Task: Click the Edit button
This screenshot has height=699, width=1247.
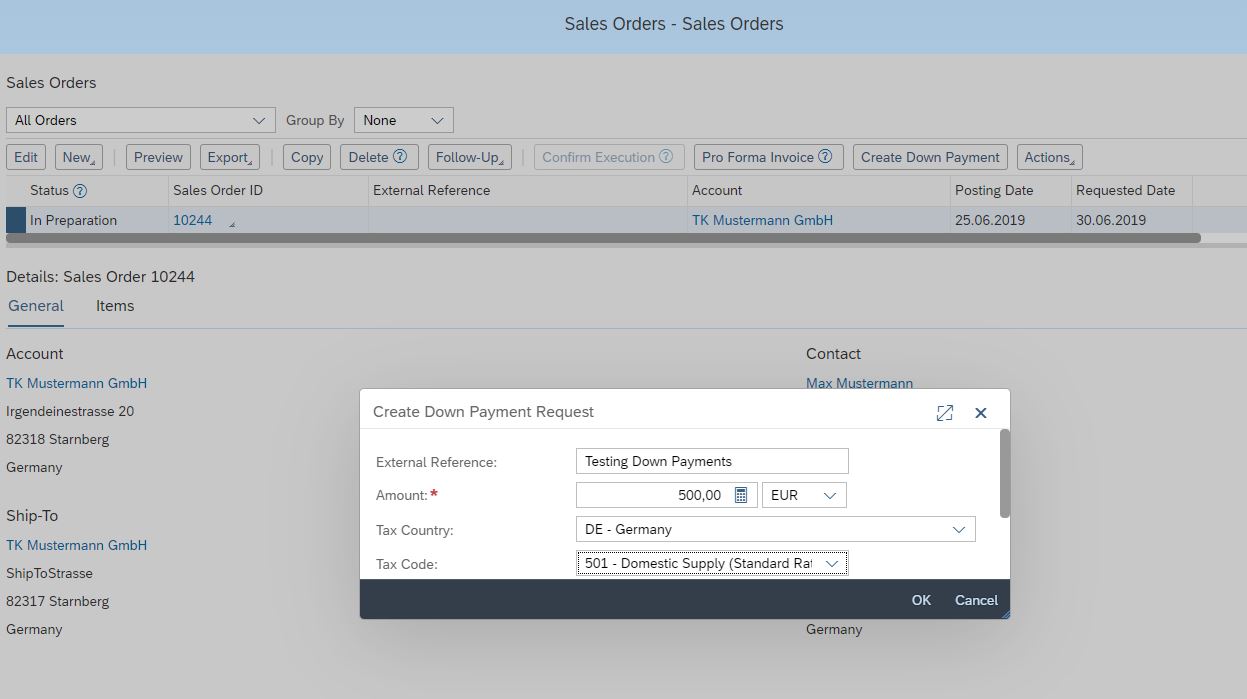Action: point(26,157)
